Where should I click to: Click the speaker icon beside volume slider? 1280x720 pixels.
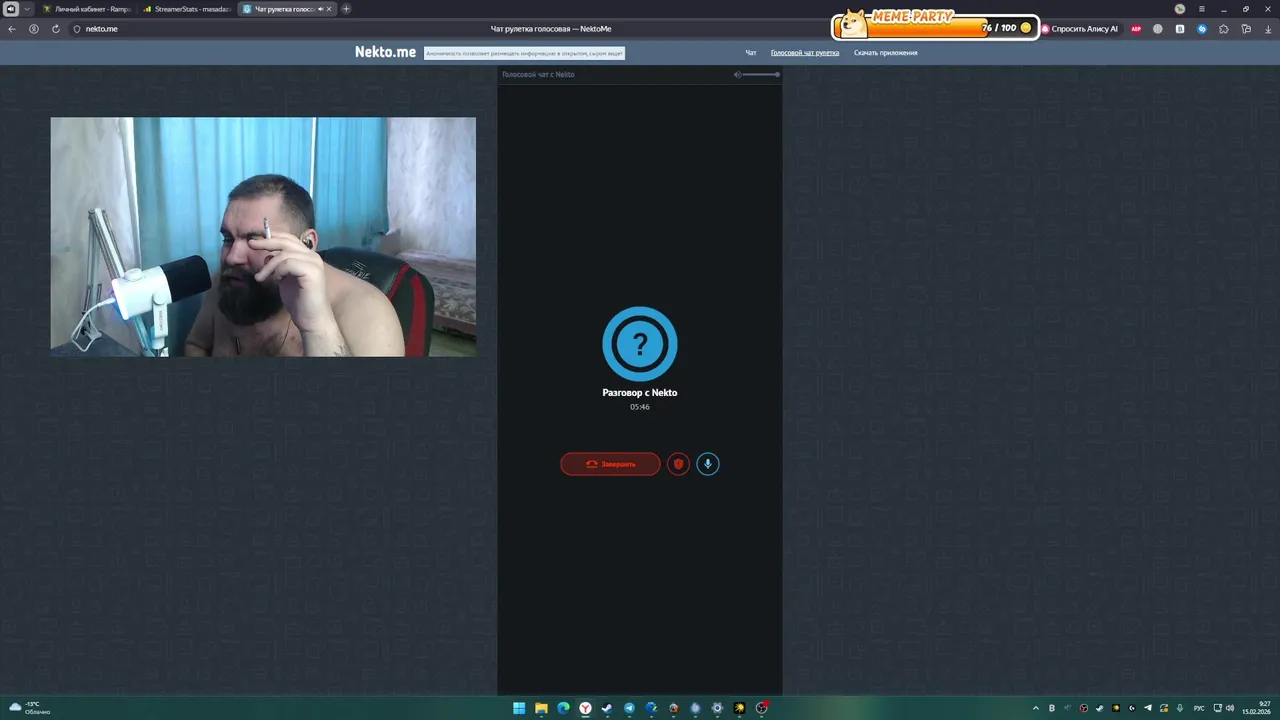click(x=738, y=75)
